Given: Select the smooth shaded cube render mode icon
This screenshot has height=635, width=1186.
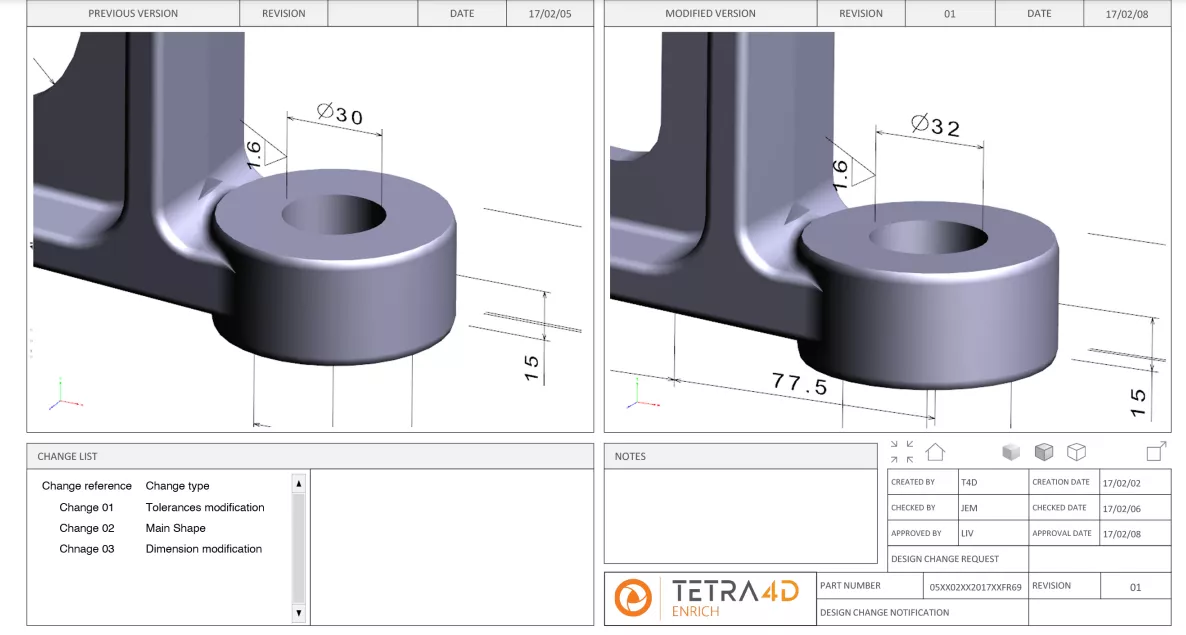Looking at the screenshot, I should pos(1011,452).
